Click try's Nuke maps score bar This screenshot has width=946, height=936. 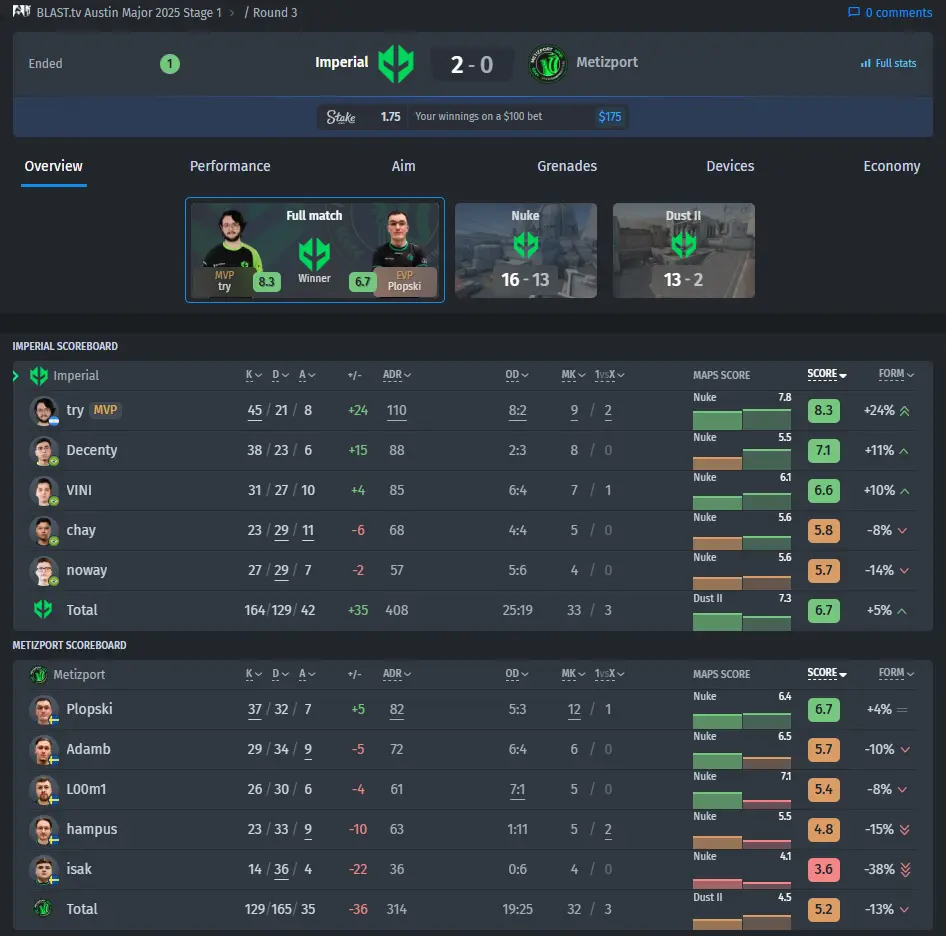click(x=717, y=419)
